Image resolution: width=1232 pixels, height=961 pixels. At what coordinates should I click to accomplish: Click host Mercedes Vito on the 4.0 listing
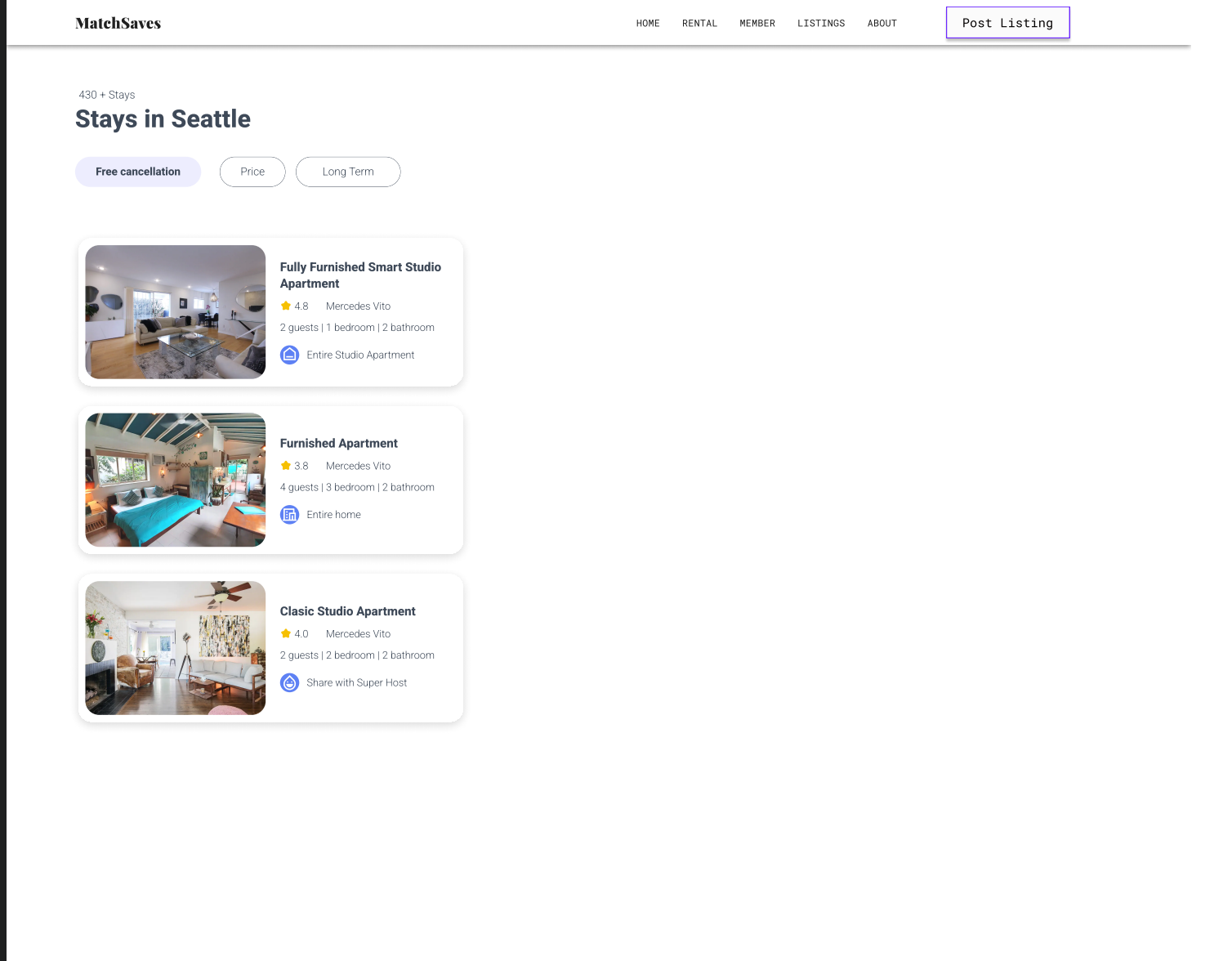tap(358, 634)
